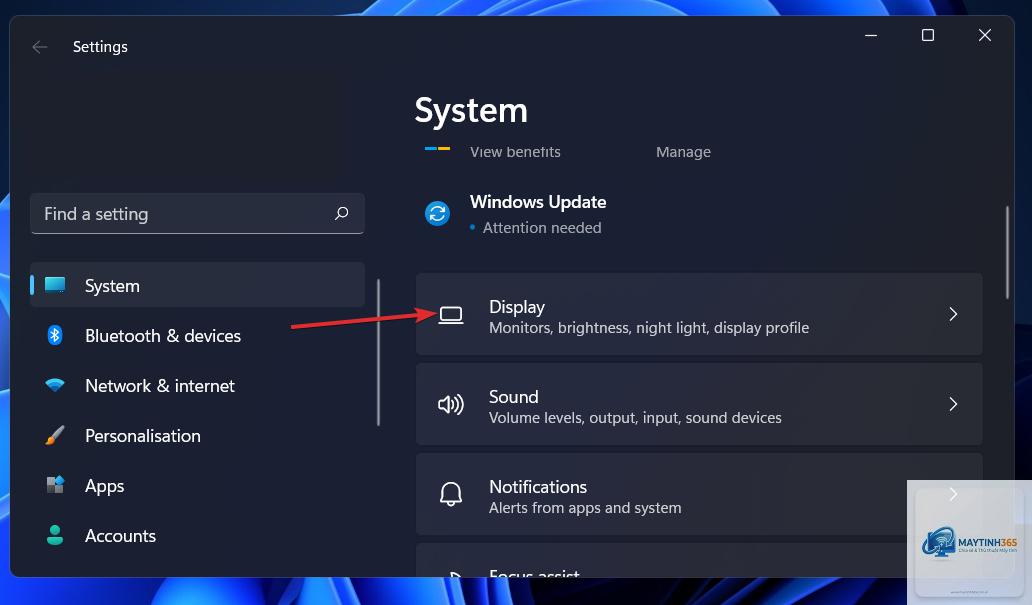1032x605 pixels.
Task: Click the Sound speaker icon
Action: coord(451,404)
